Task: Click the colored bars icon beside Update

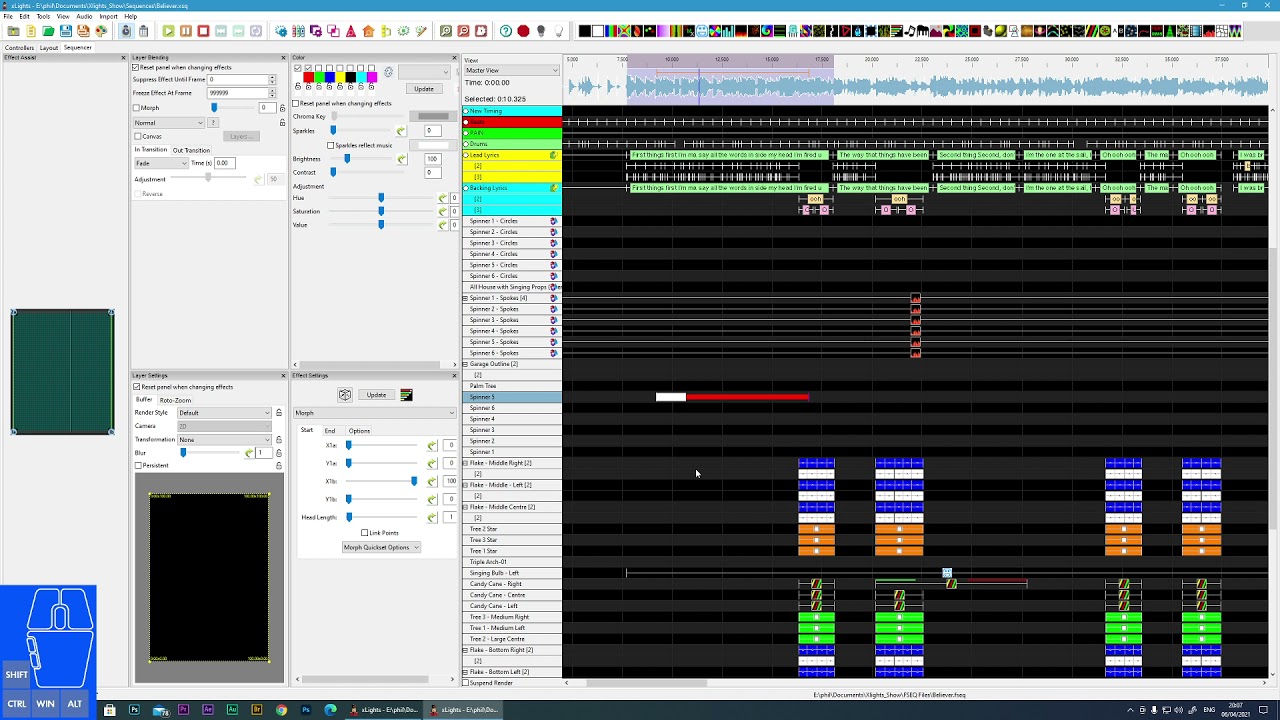Action: coord(406,395)
